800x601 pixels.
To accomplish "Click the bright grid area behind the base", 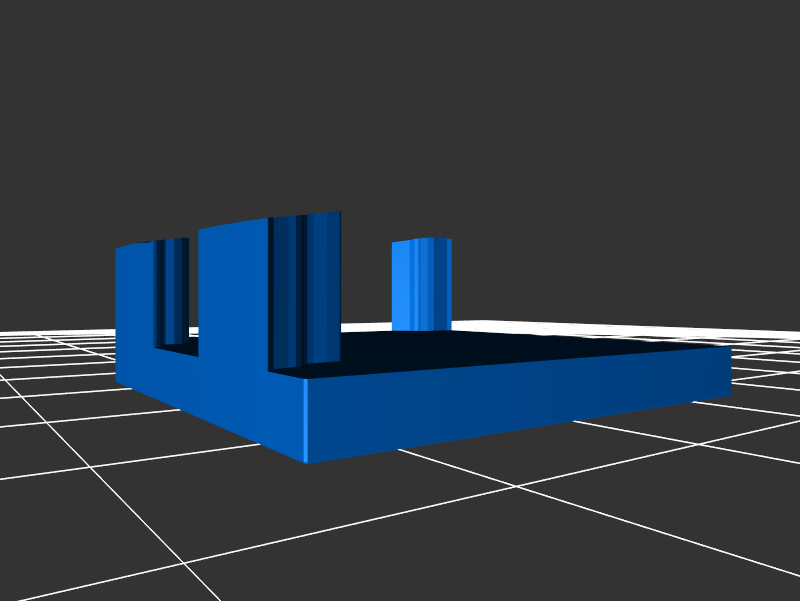I will [x=600, y=329].
